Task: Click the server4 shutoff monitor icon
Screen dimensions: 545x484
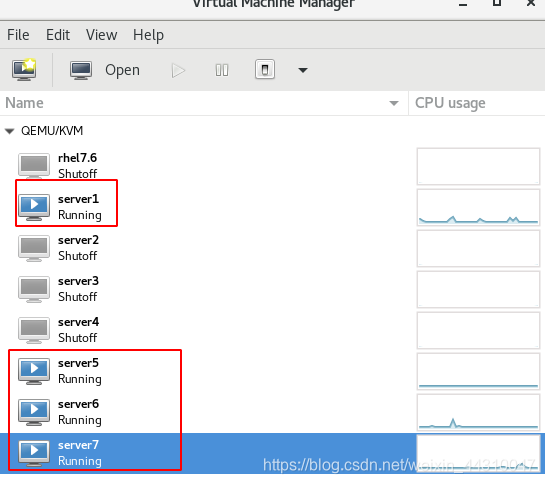Action: coord(34,330)
